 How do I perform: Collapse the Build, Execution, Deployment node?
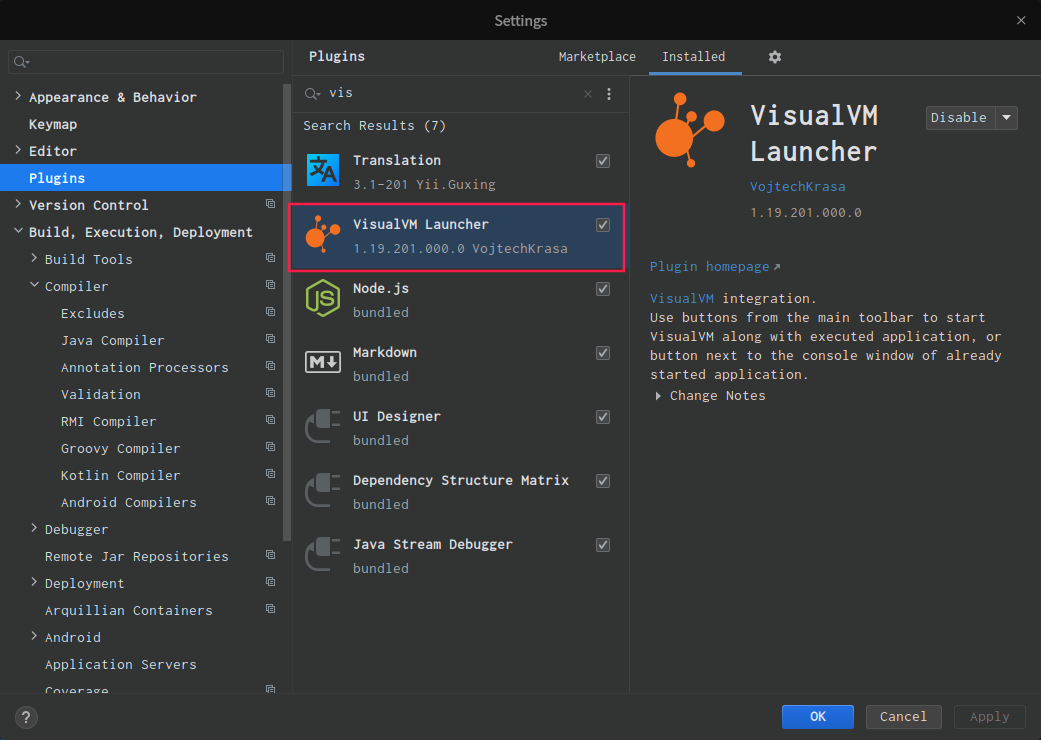[x=18, y=232]
